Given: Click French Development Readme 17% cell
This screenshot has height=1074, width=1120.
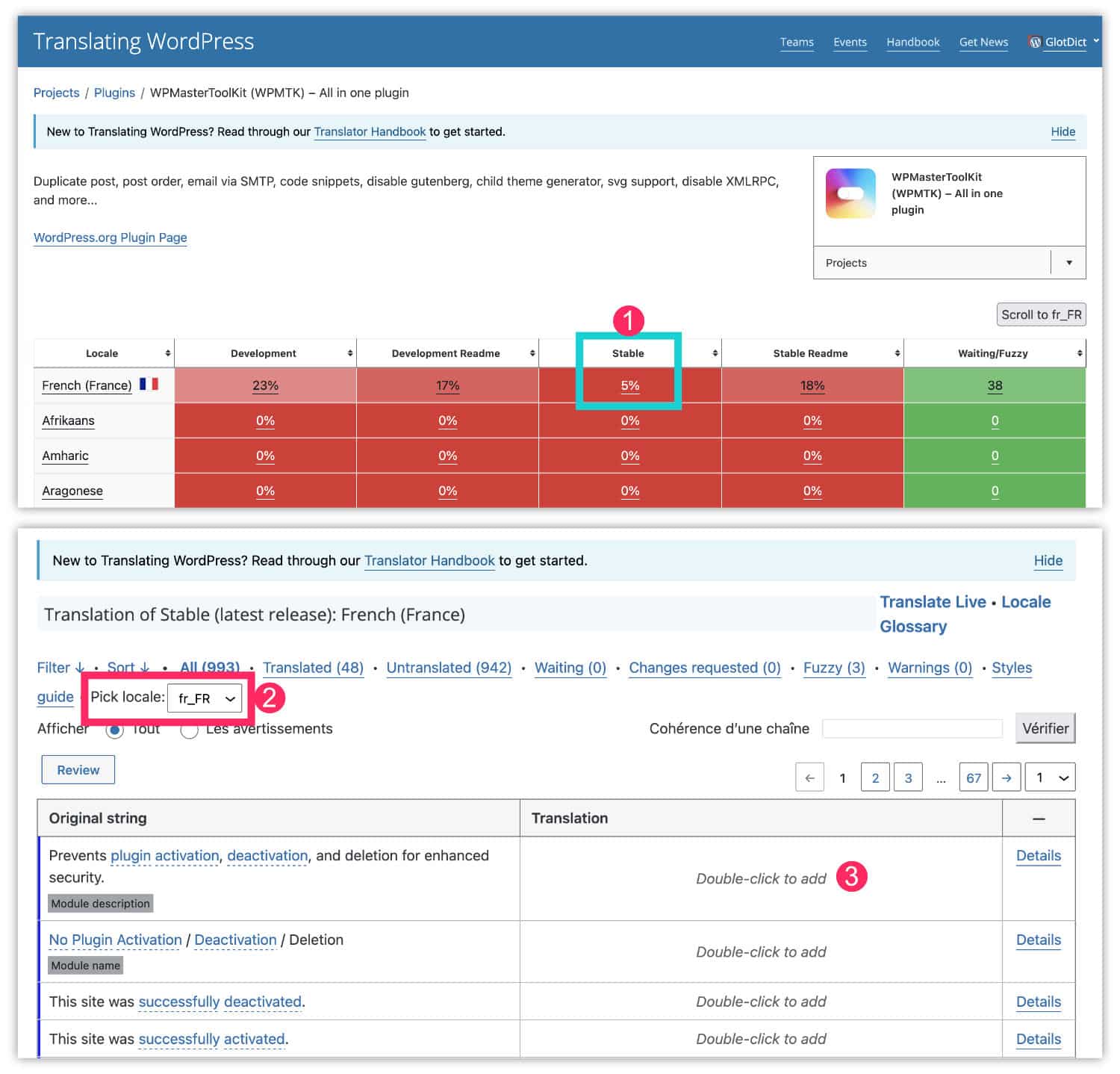Looking at the screenshot, I should click(x=447, y=385).
